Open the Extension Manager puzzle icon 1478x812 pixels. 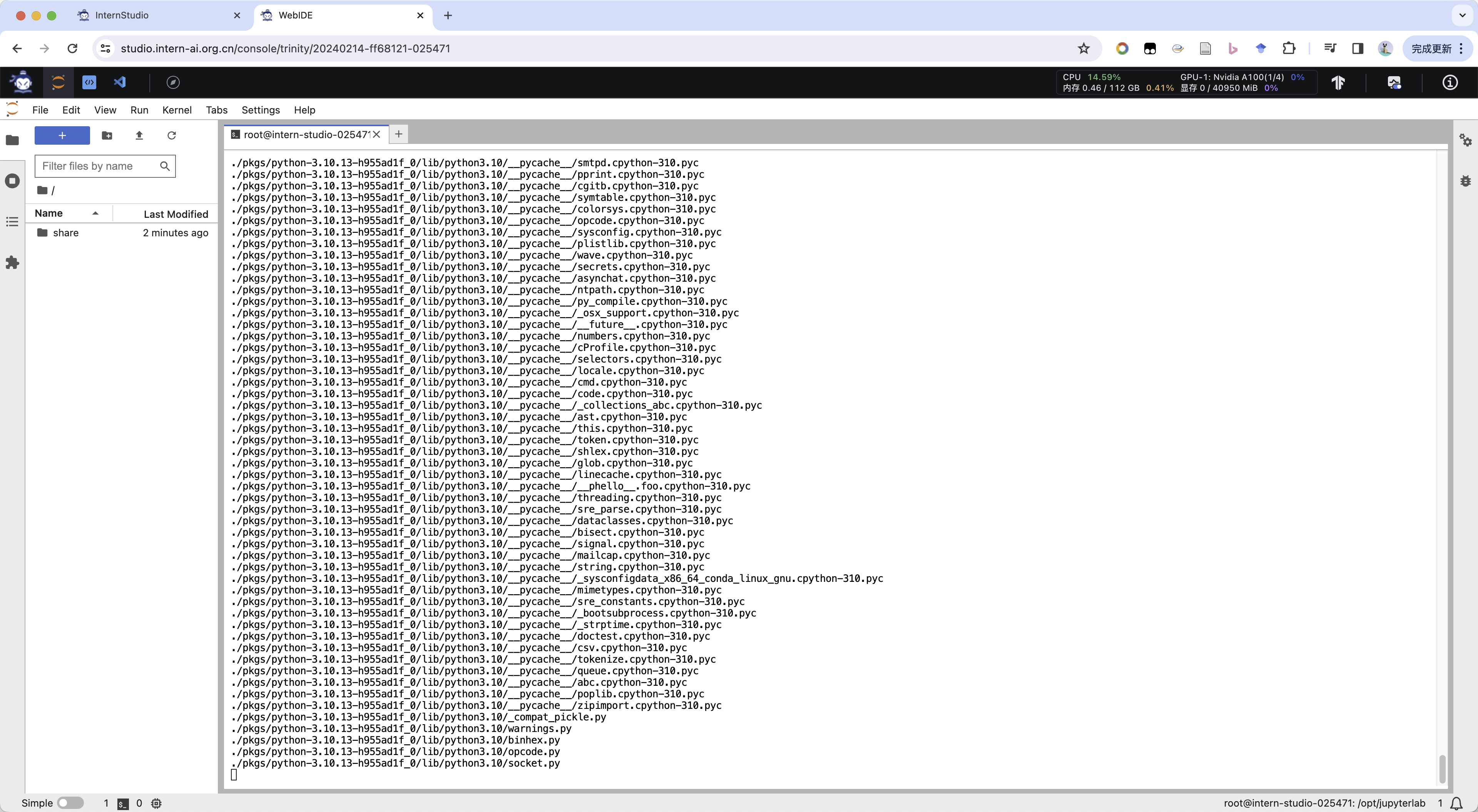pos(12,263)
